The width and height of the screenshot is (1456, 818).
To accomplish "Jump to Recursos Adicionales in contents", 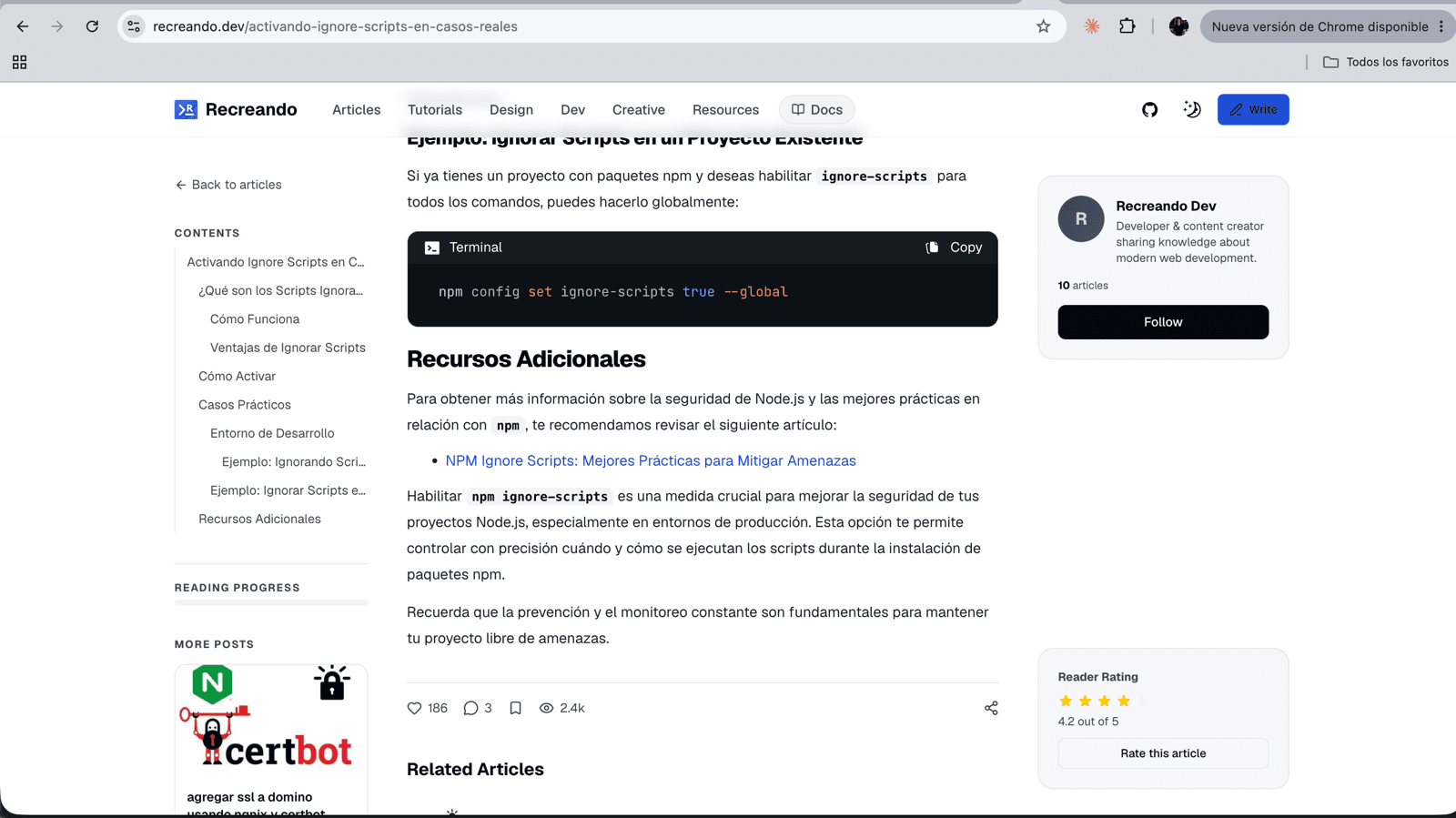I will click(x=259, y=519).
